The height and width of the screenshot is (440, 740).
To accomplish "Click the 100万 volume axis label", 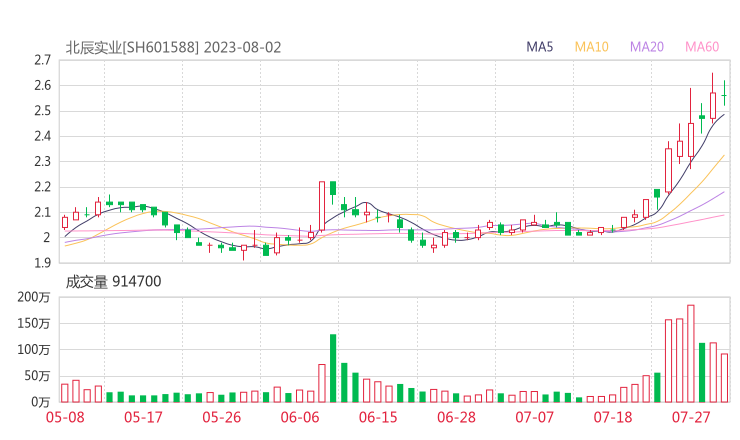I will 34,350.
